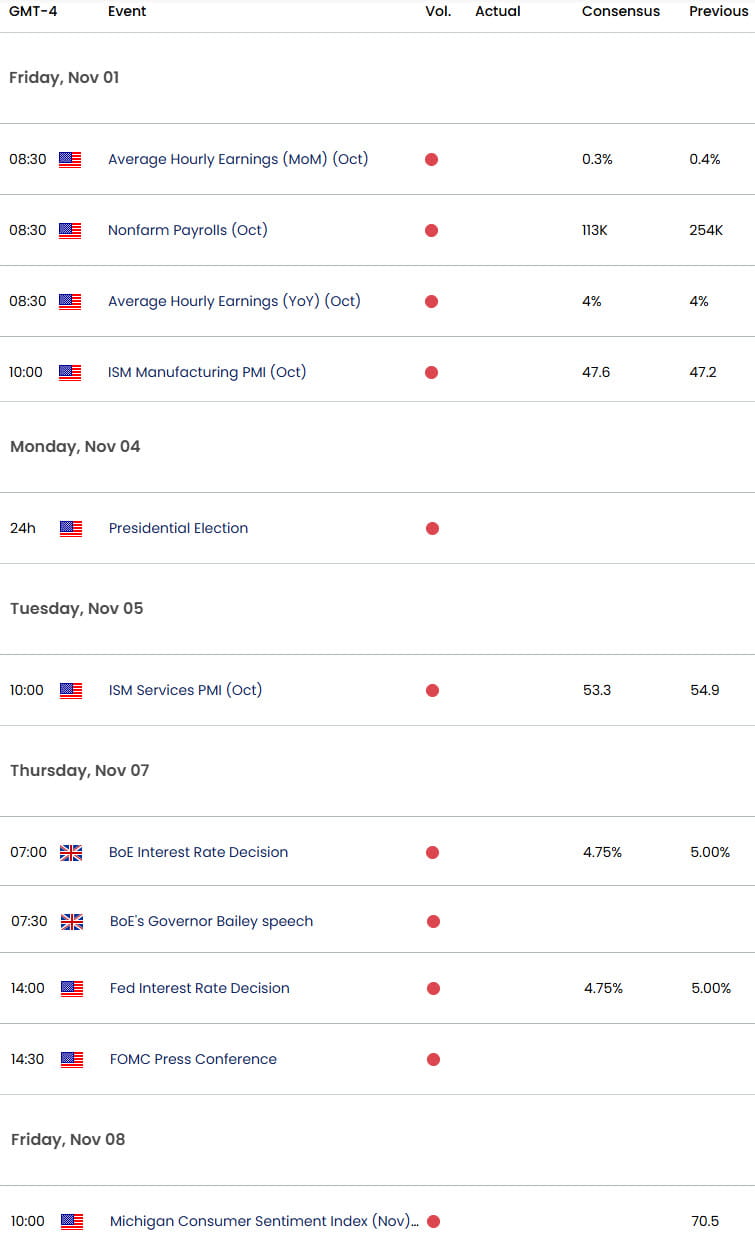Click the US flag next to FOMC Press Conference
Image resolution: width=755 pixels, height=1240 pixels.
pos(72,1059)
